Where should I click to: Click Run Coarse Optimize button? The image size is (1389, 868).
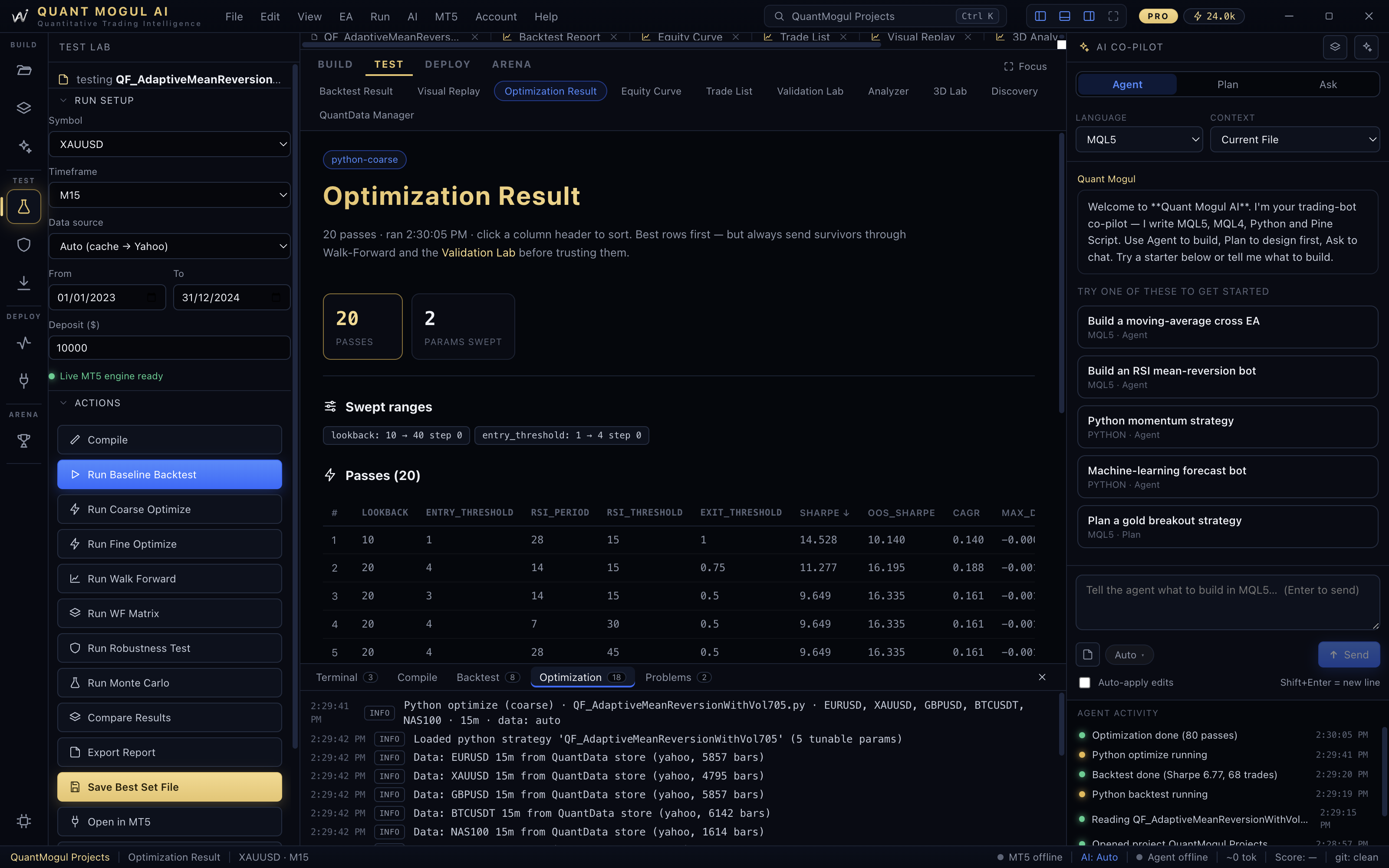[x=169, y=509]
